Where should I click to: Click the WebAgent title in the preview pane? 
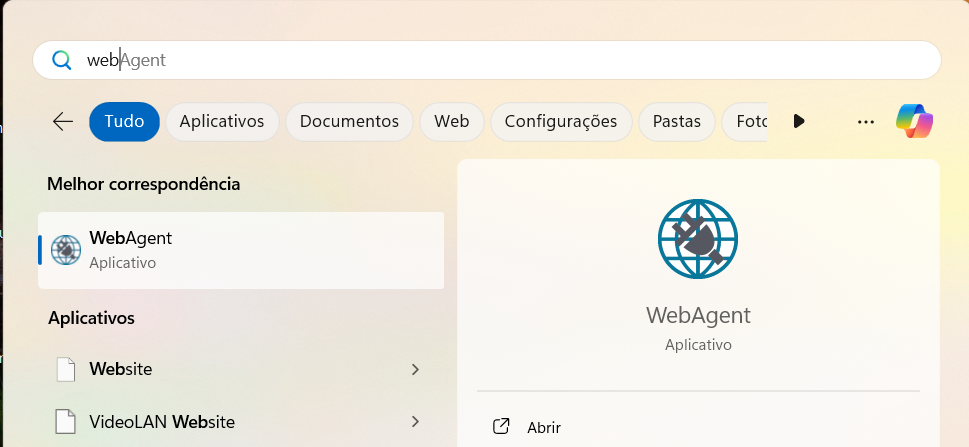click(698, 315)
